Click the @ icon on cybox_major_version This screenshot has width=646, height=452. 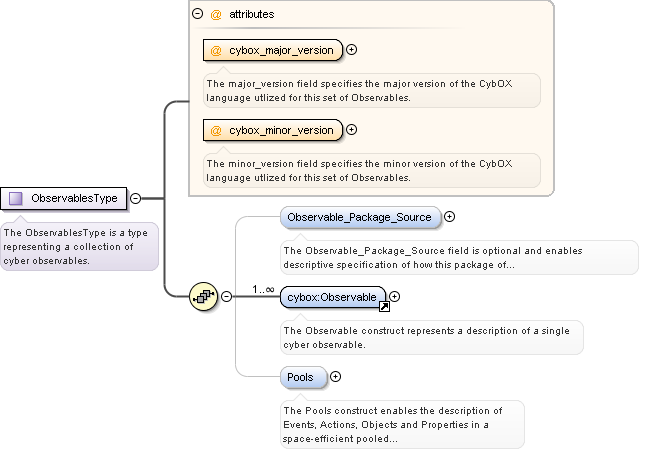216,50
